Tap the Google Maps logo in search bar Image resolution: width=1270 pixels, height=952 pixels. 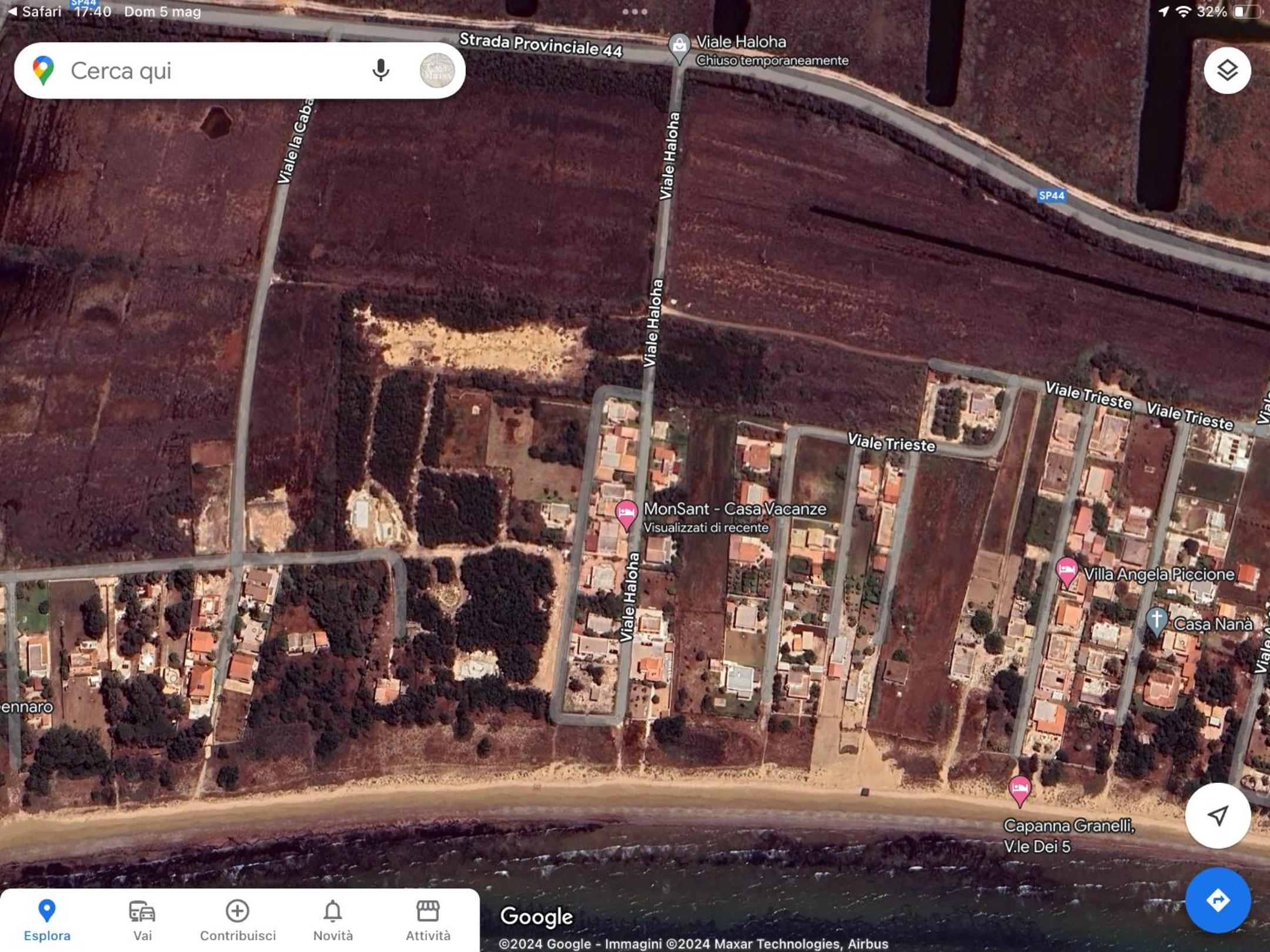tap(44, 71)
